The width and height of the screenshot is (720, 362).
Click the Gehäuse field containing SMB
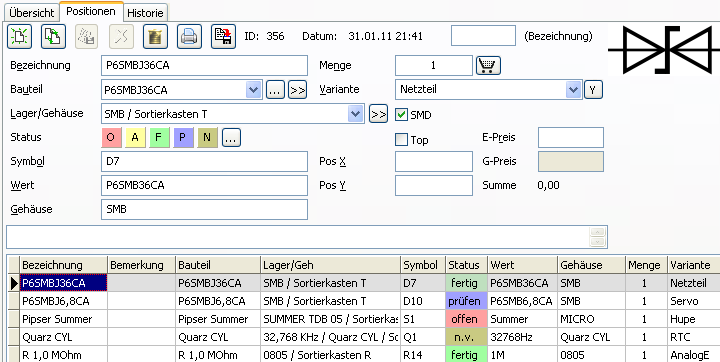[204, 209]
